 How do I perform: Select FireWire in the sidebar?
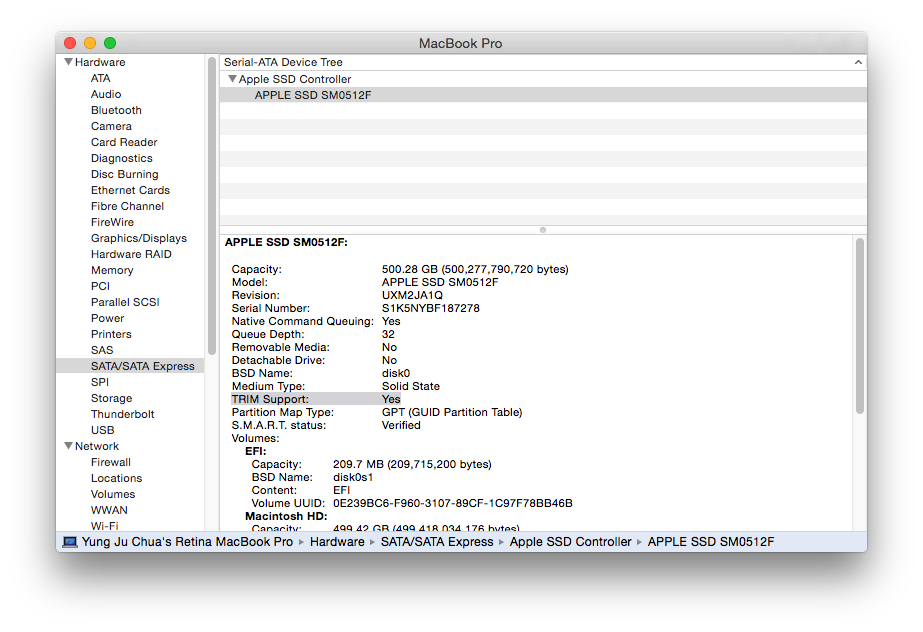112,222
